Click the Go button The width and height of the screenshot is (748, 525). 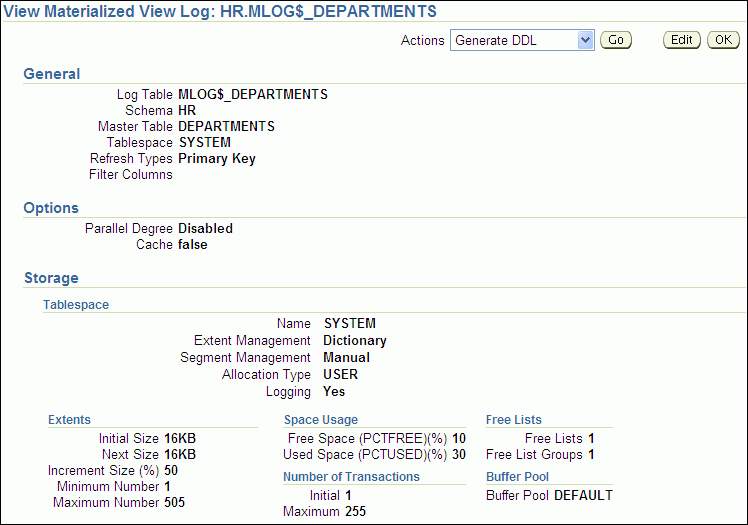(x=615, y=40)
